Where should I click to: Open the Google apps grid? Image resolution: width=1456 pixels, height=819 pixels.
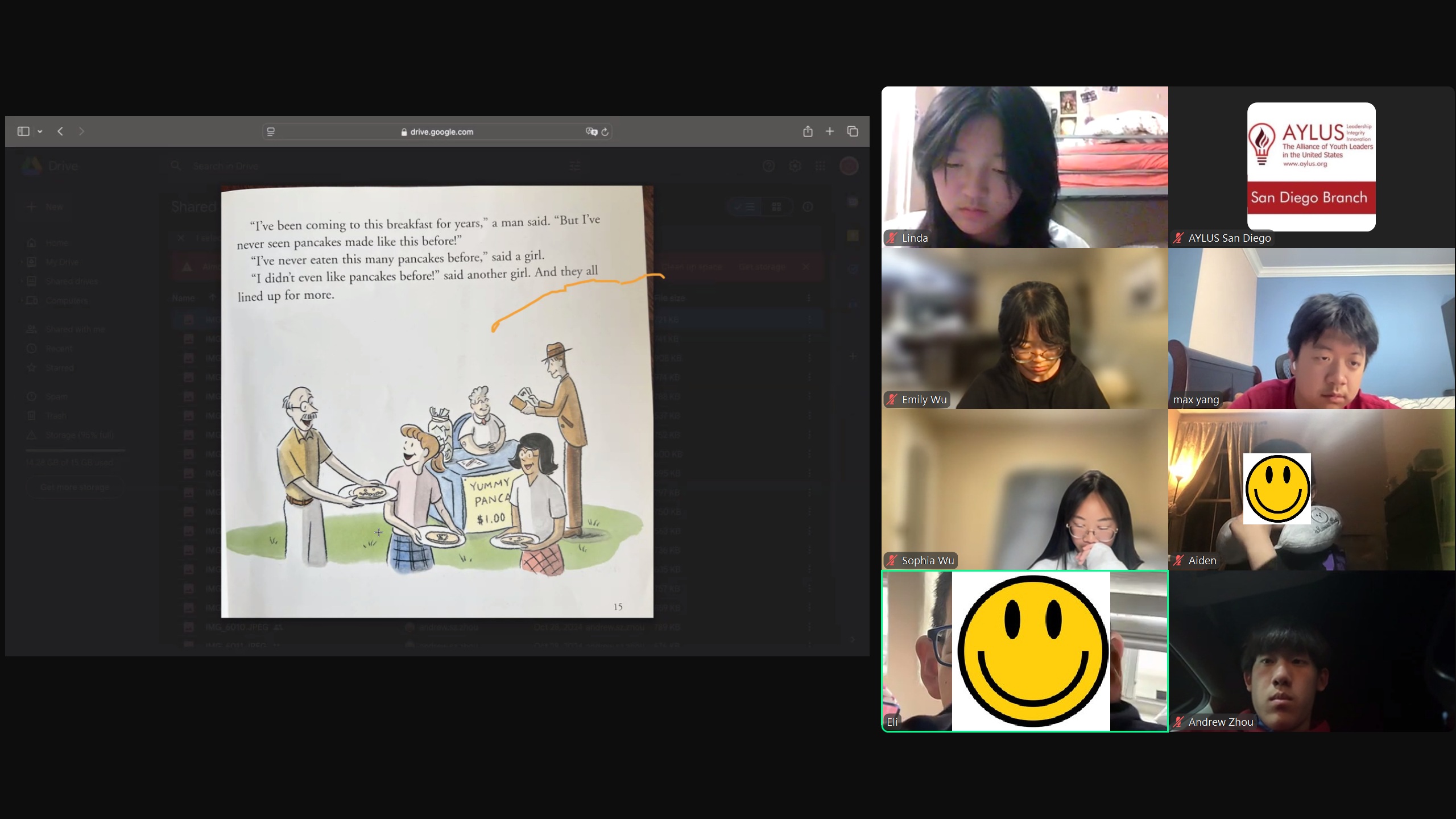pos(820,166)
